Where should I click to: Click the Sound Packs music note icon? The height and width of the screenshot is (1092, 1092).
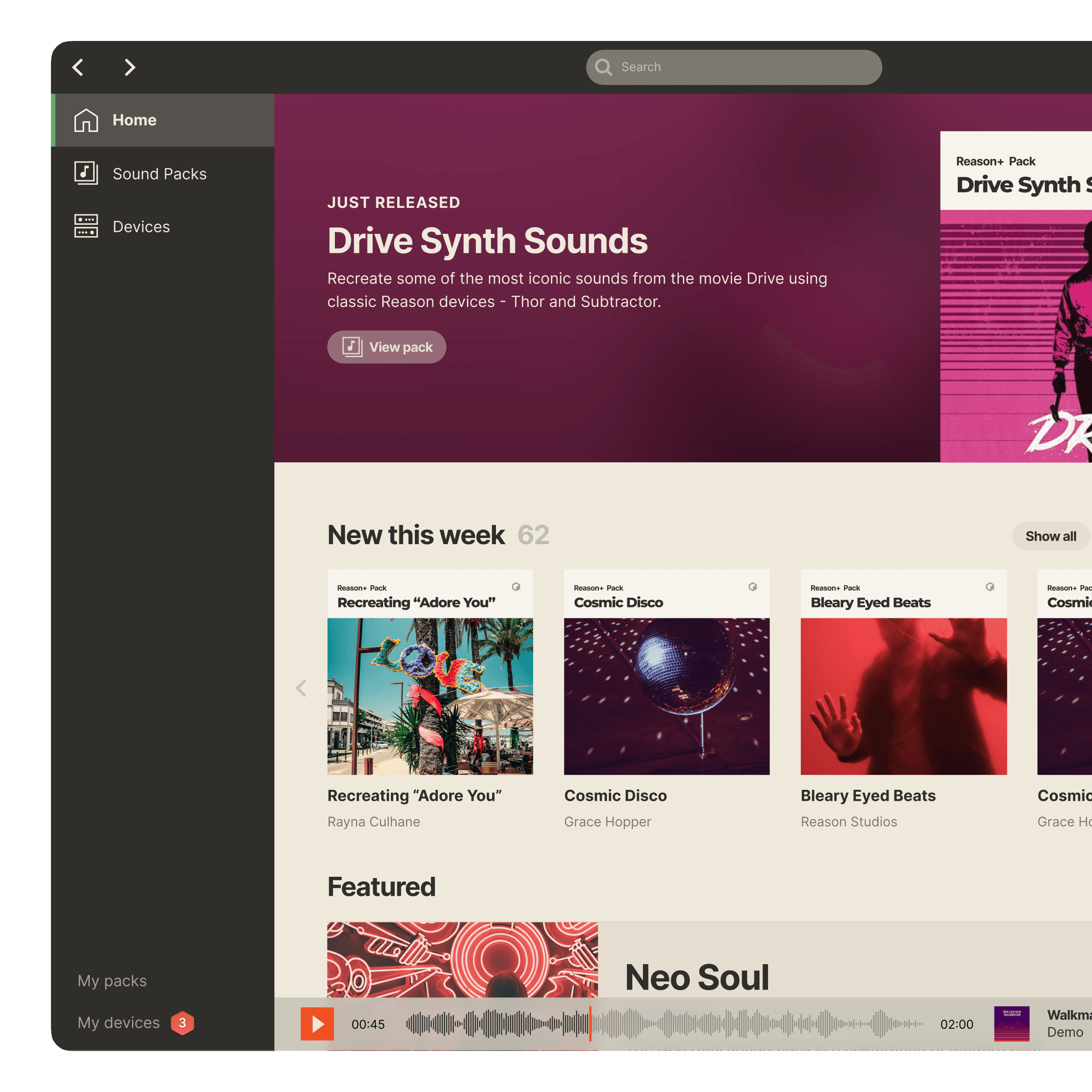[86, 173]
